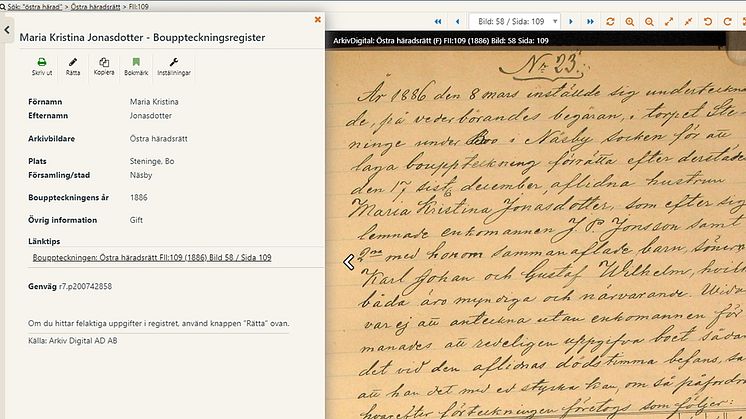Viewport: 746px width, 419px height.
Task: Open the Bild: 58 / Sida: 109 dropdown
Action: [x=515, y=21]
